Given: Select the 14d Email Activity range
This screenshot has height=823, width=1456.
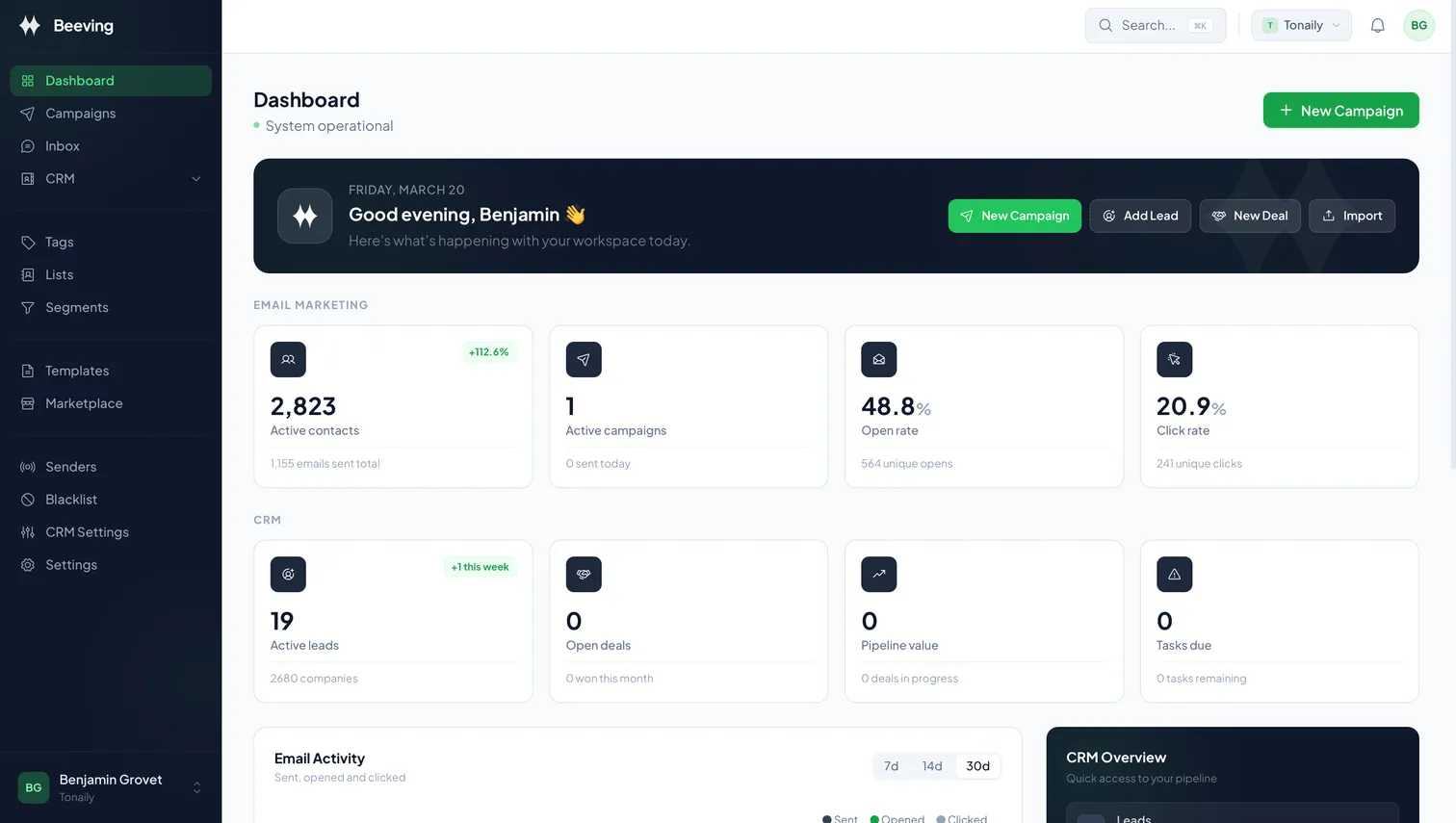Looking at the screenshot, I should click(932, 766).
